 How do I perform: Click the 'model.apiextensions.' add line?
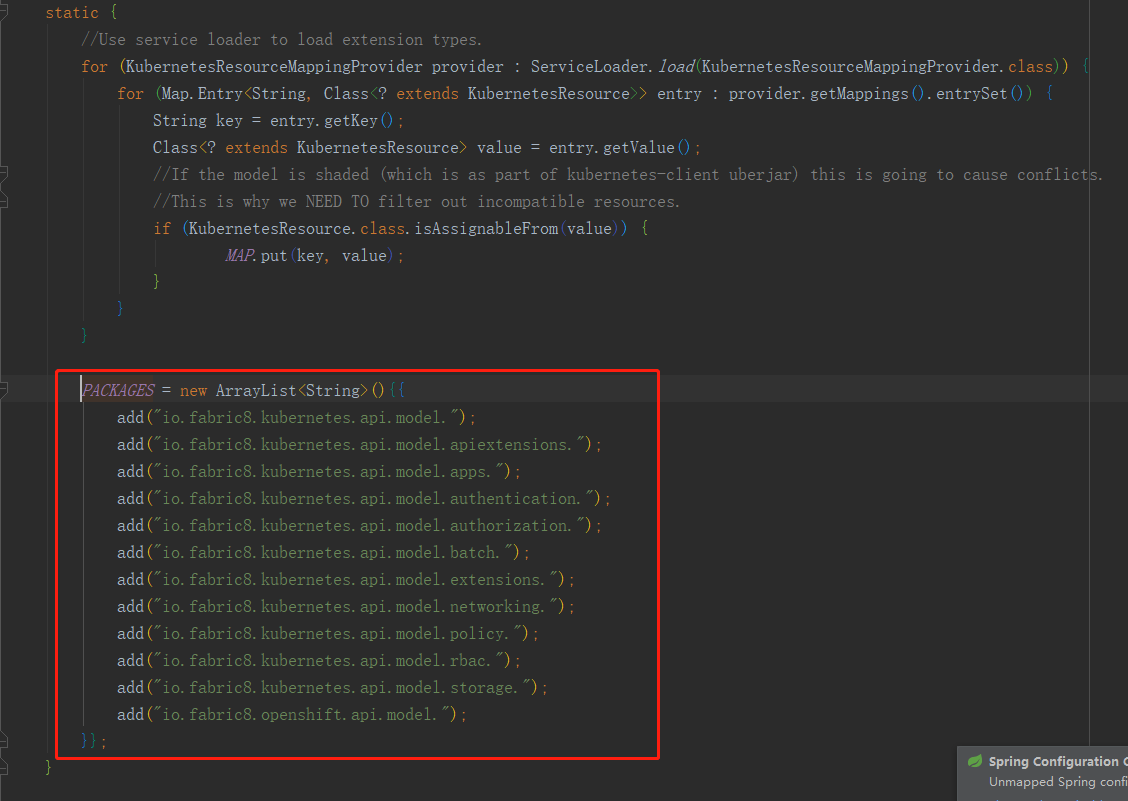(359, 444)
